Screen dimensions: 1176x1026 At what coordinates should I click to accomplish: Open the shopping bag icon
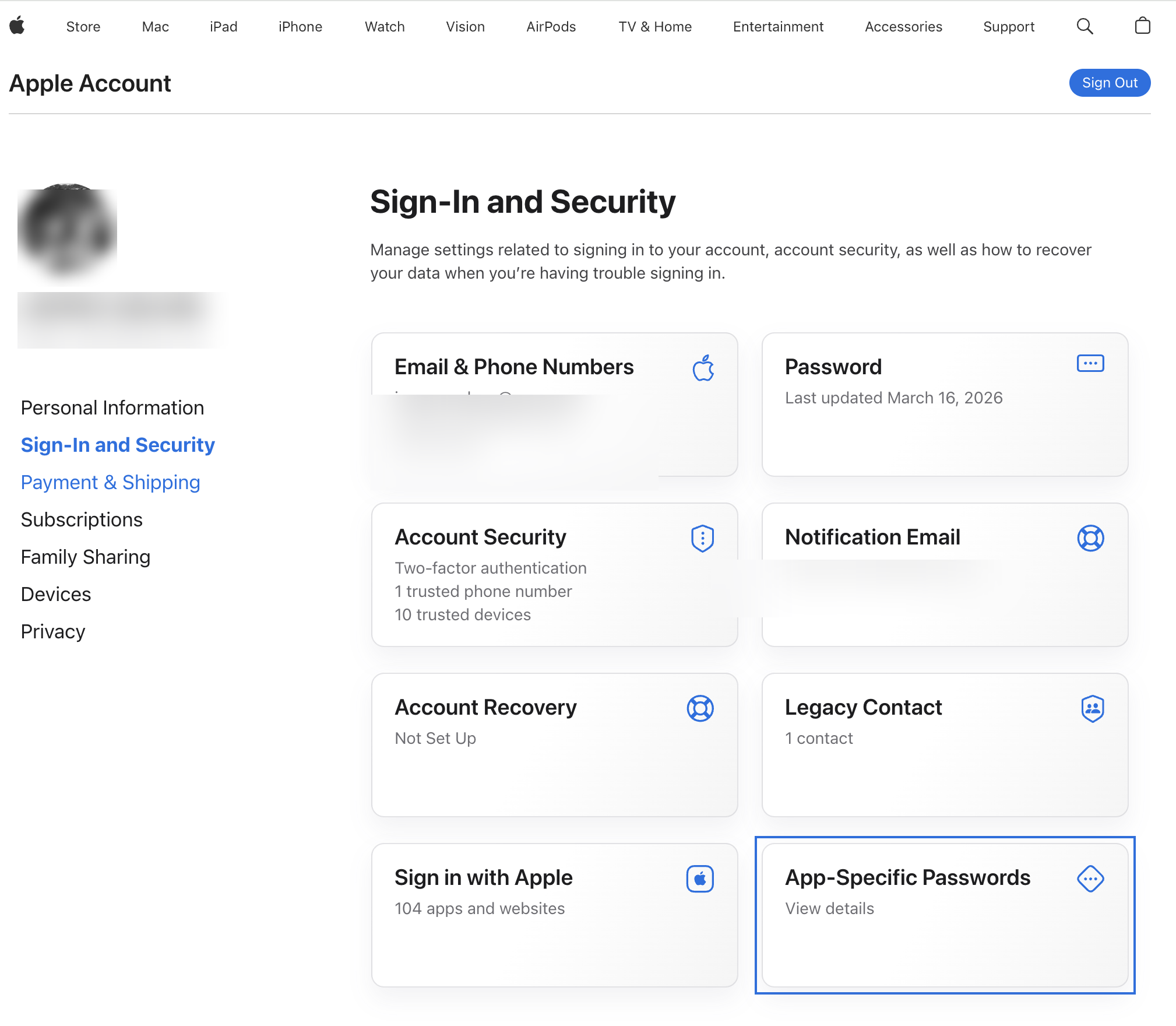(x=1142, y=26)
